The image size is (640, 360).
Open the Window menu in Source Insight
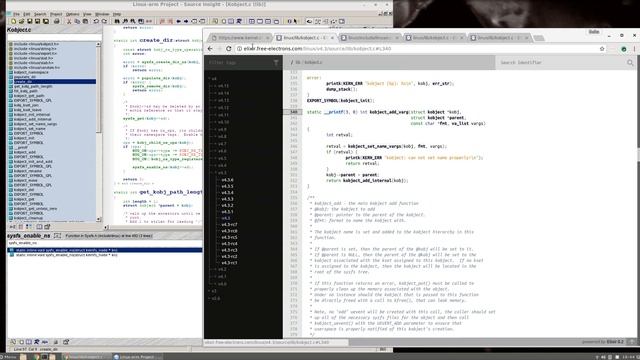(x=102, y=14)
